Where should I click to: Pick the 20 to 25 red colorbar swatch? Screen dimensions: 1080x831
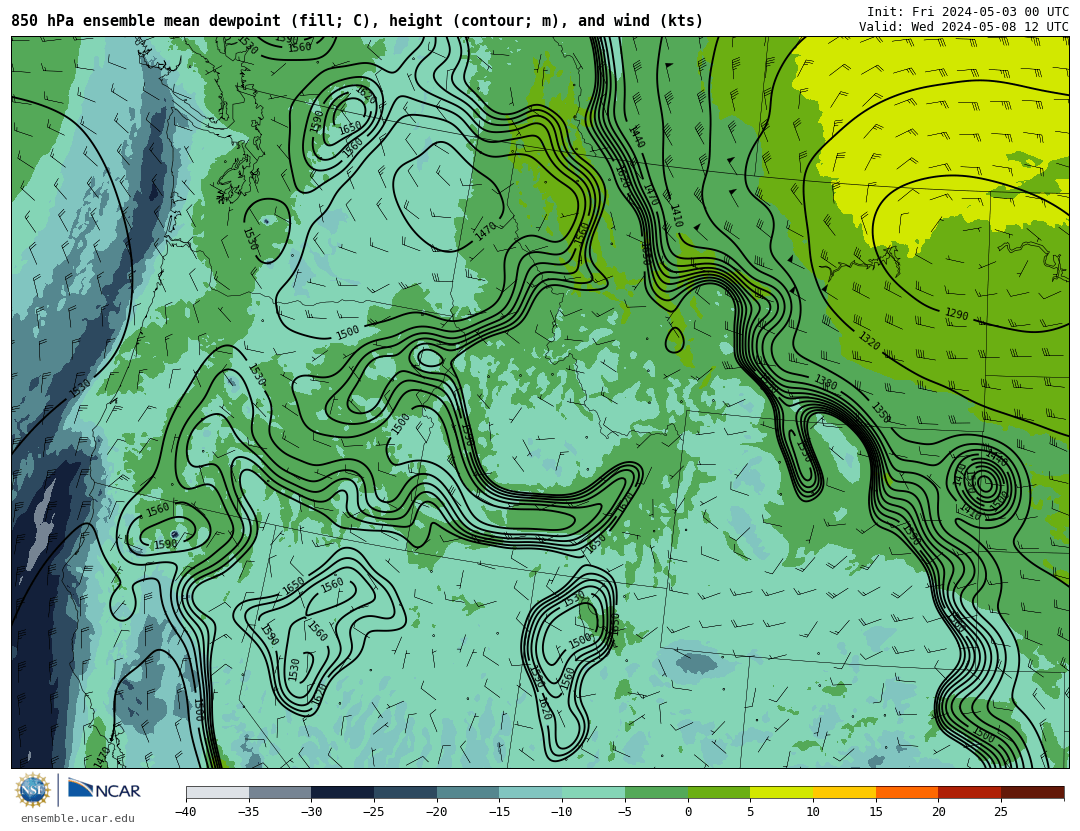(x=970, y=792)
